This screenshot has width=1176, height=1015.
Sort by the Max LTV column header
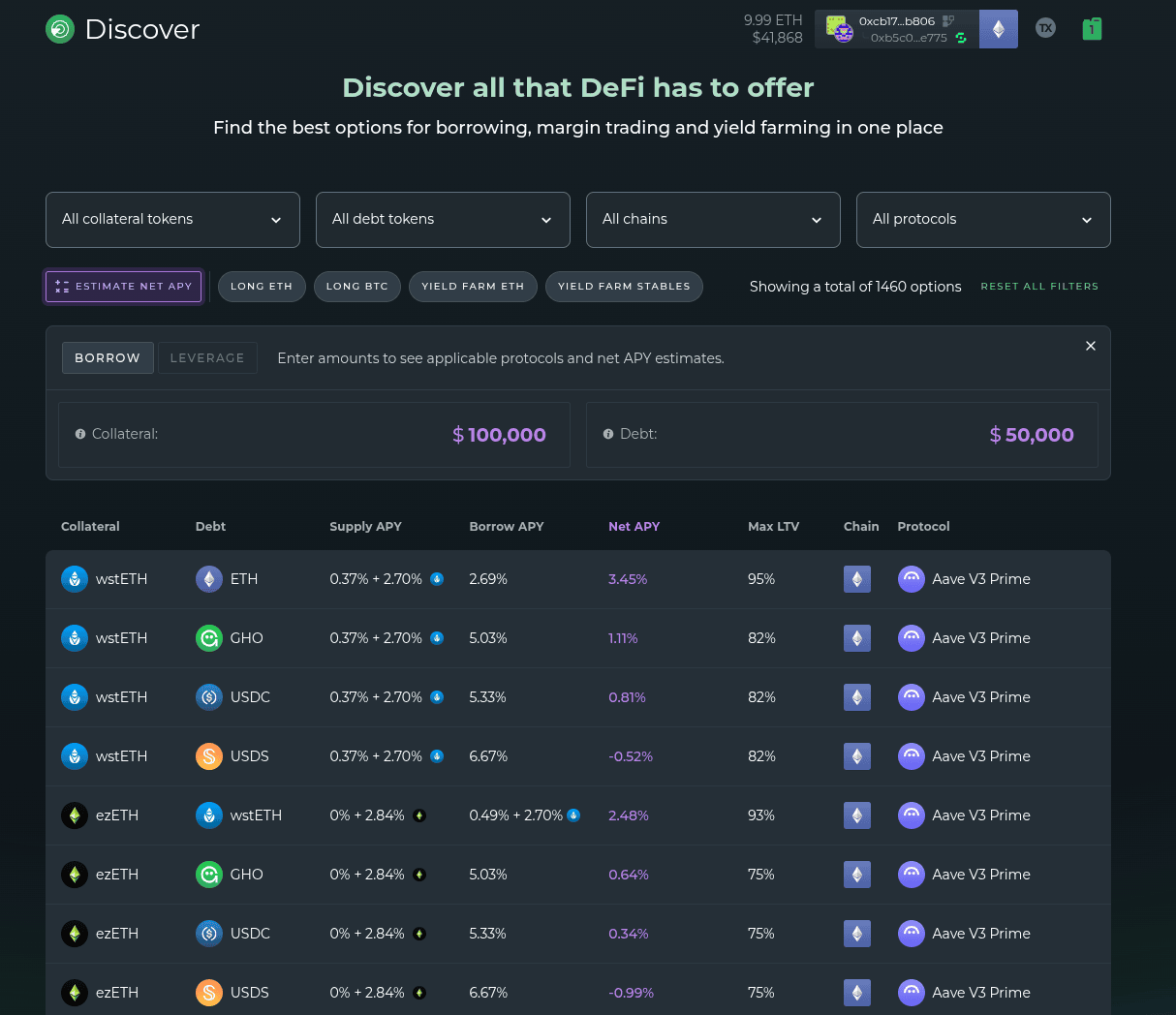(773, 527)
